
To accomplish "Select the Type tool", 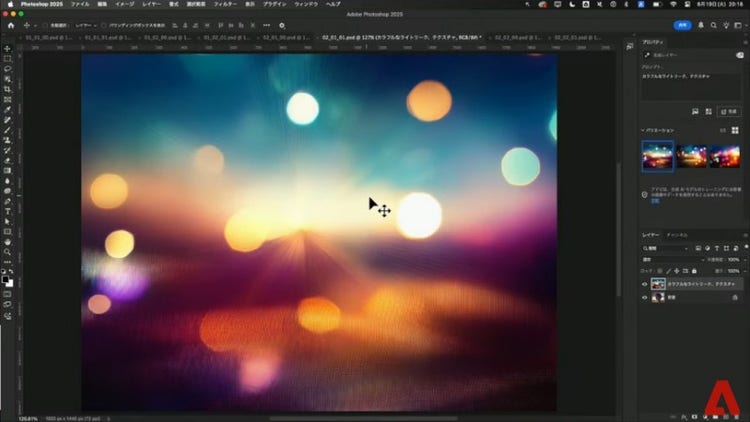I will [7, 211].
